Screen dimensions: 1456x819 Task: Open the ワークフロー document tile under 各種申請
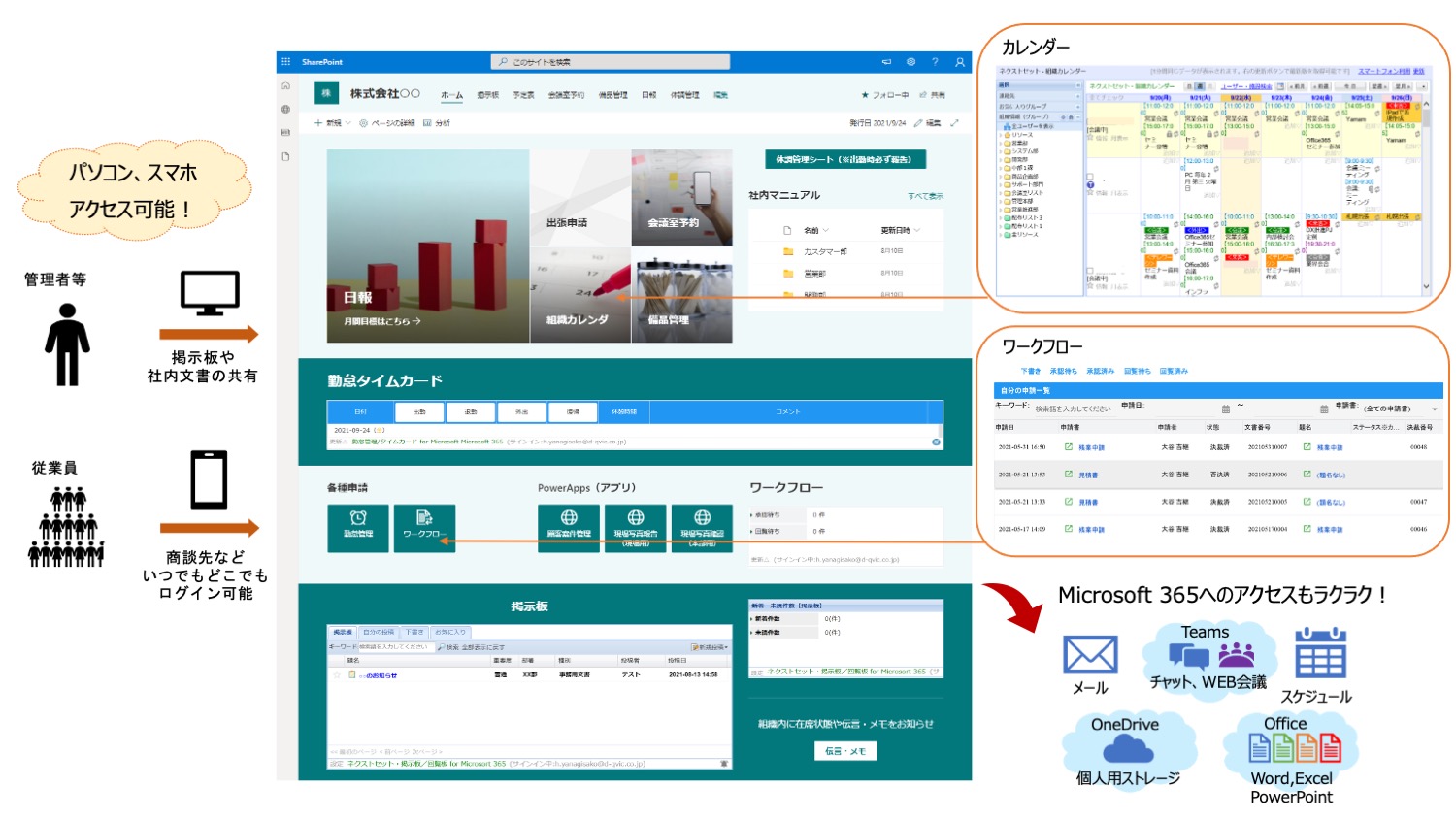424,529
